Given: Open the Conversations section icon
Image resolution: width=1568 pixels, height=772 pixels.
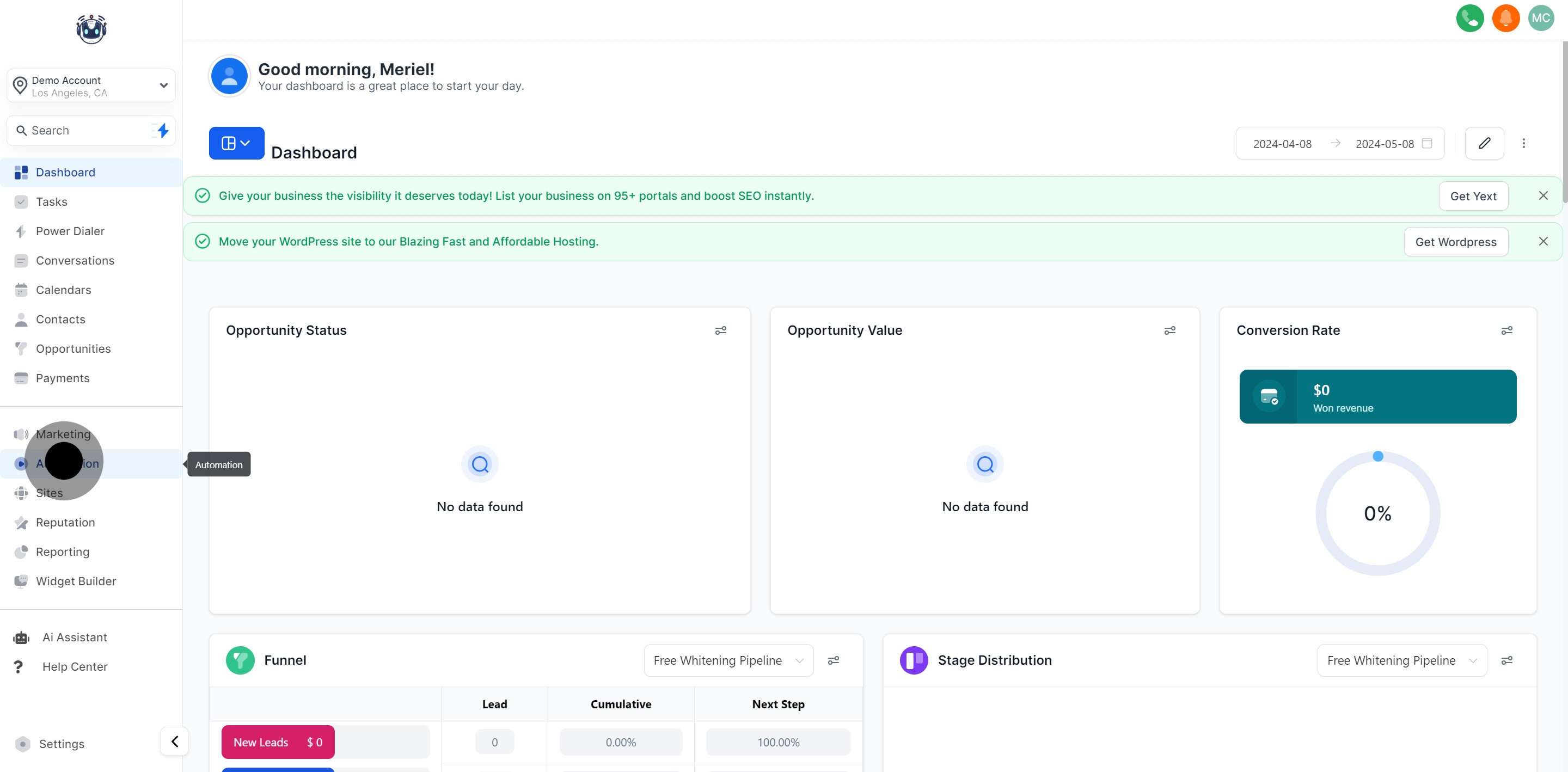Looking at the screenshot, I should tap(21, 260).
